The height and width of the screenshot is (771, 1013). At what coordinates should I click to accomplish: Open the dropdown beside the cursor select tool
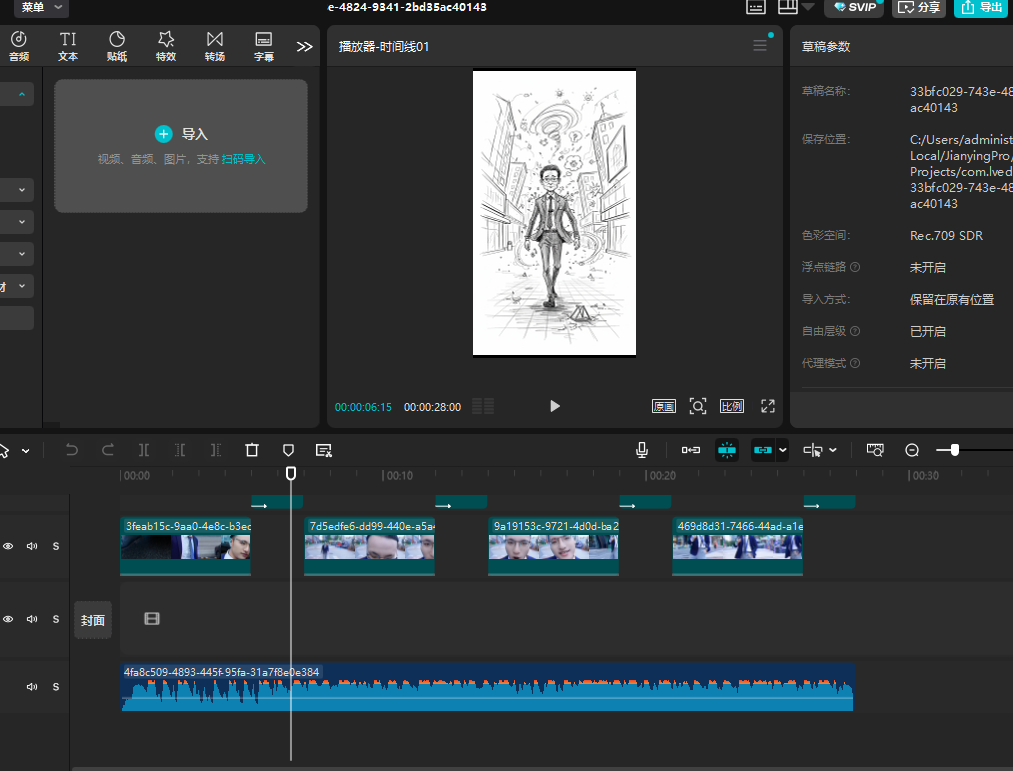pyautogui.click(x=26, y=451)
